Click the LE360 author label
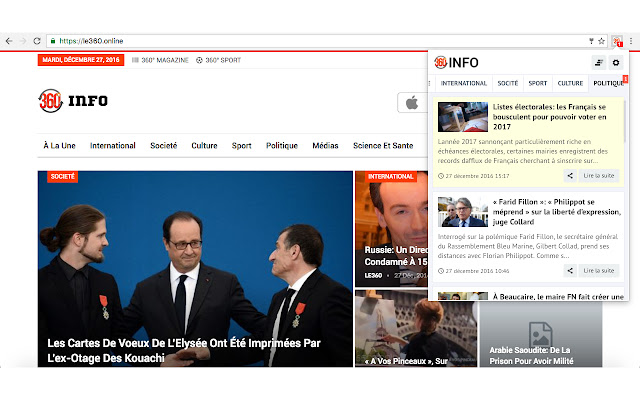 click(x=373, y=276)
